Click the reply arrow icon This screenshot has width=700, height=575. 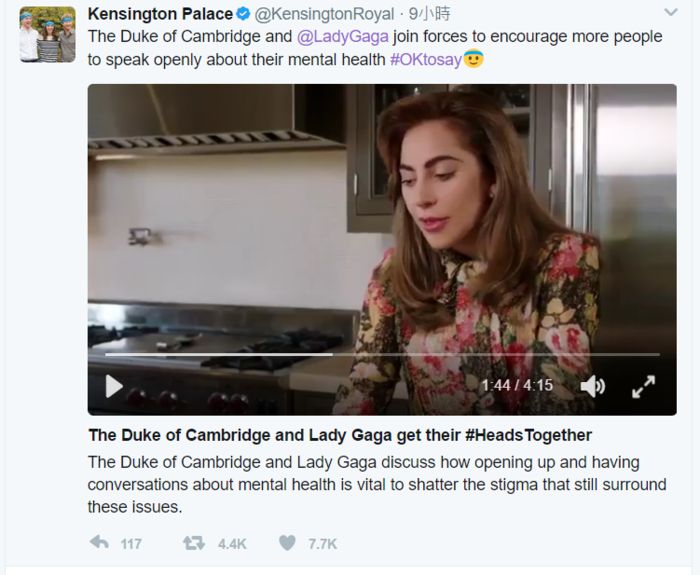tap(99, 543)
